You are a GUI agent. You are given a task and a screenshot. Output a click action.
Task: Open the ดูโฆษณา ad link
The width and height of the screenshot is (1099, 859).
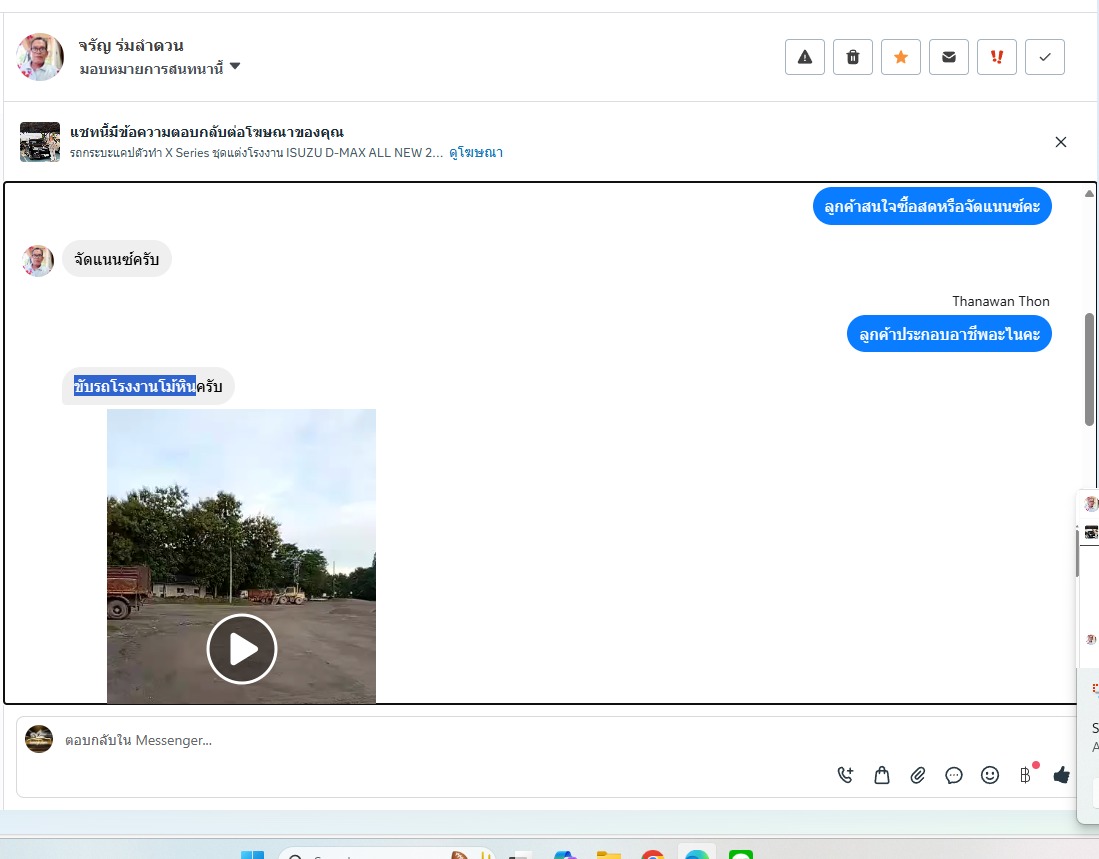[476, 153]
